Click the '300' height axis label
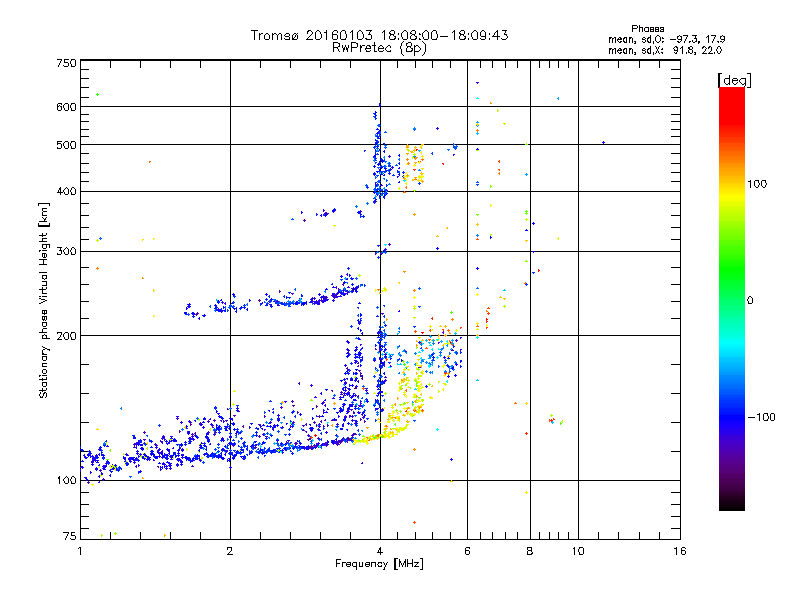This screenshot has height=600, width=800. [x=66, y=251]
